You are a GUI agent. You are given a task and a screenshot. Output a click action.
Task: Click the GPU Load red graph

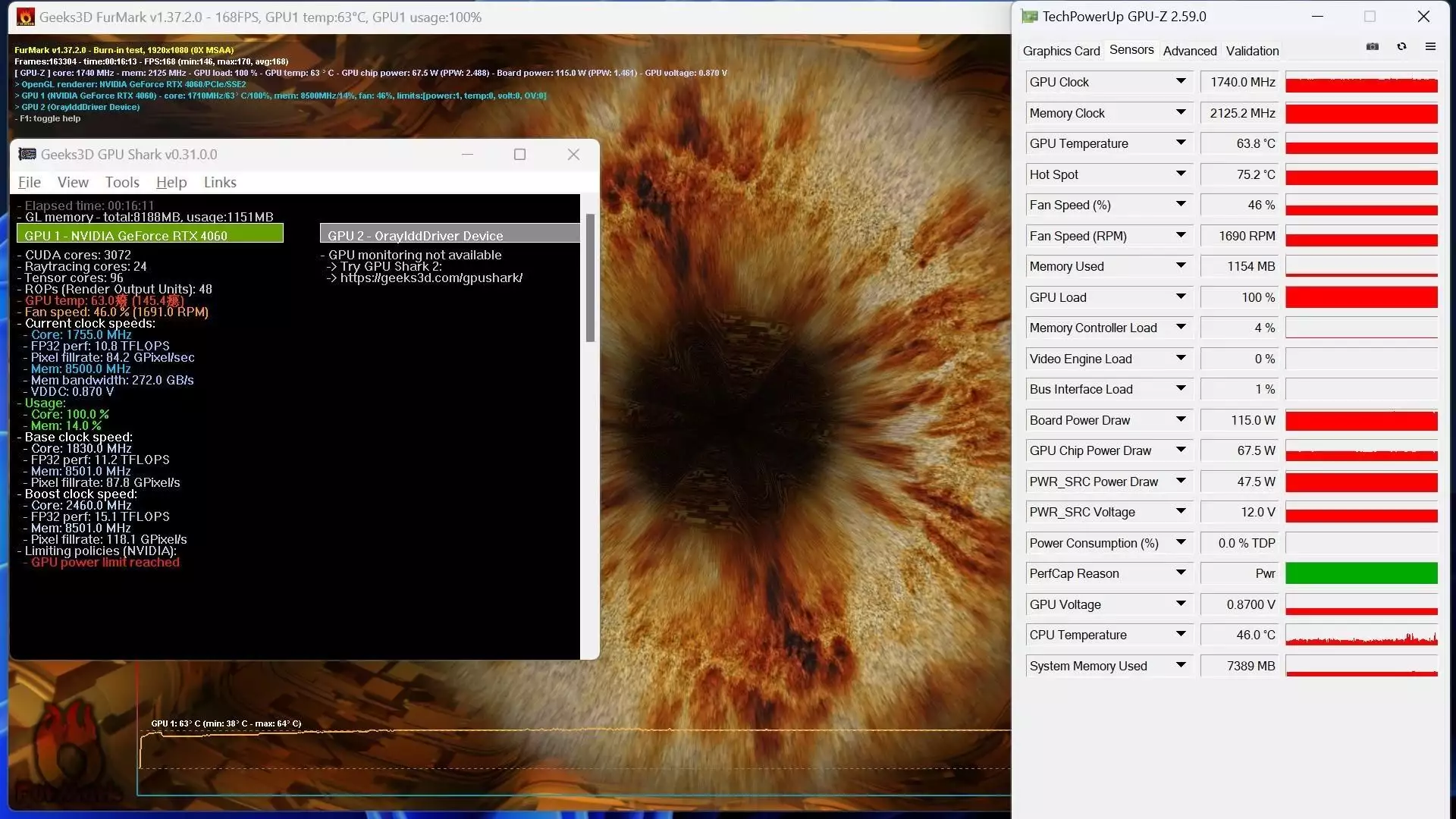(x=1361, y=297)
